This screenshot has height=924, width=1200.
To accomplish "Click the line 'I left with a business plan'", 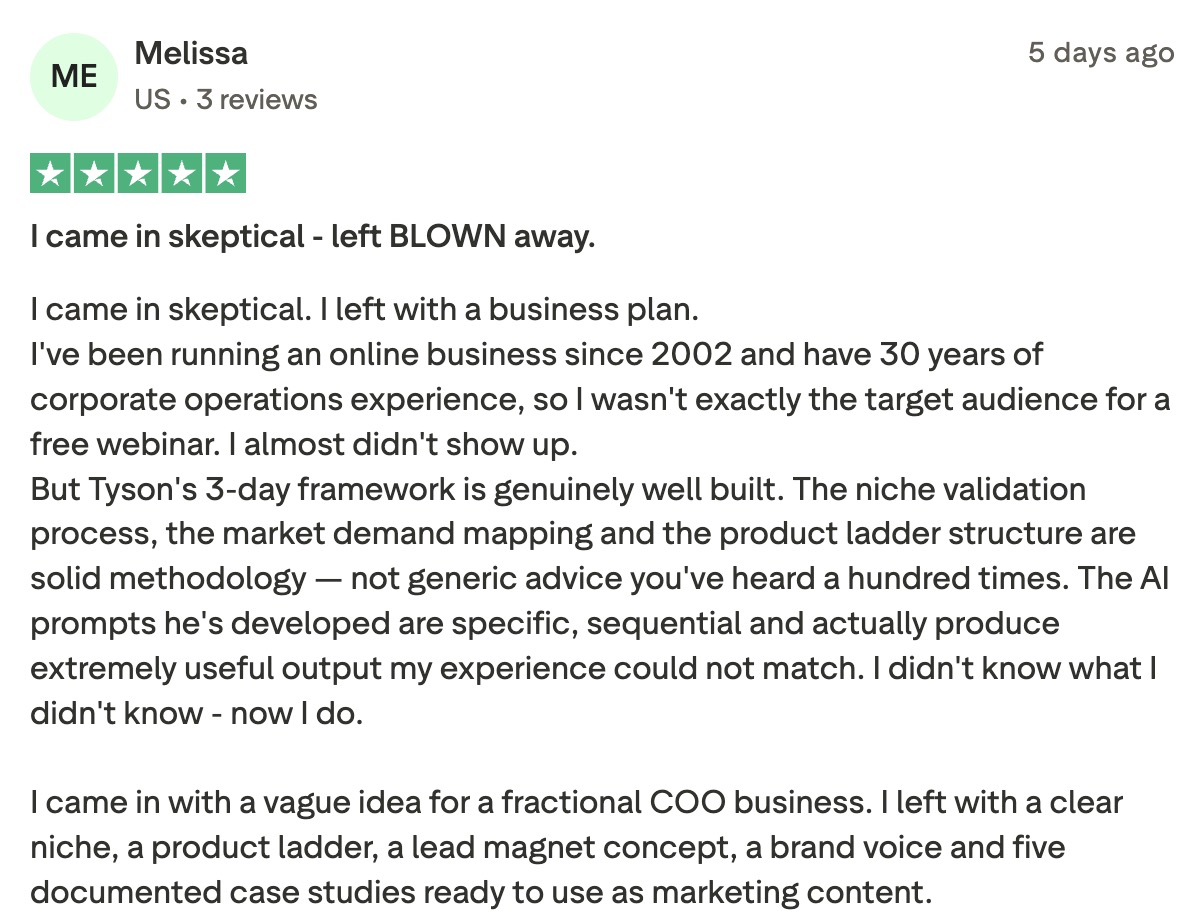I will 508,310.
